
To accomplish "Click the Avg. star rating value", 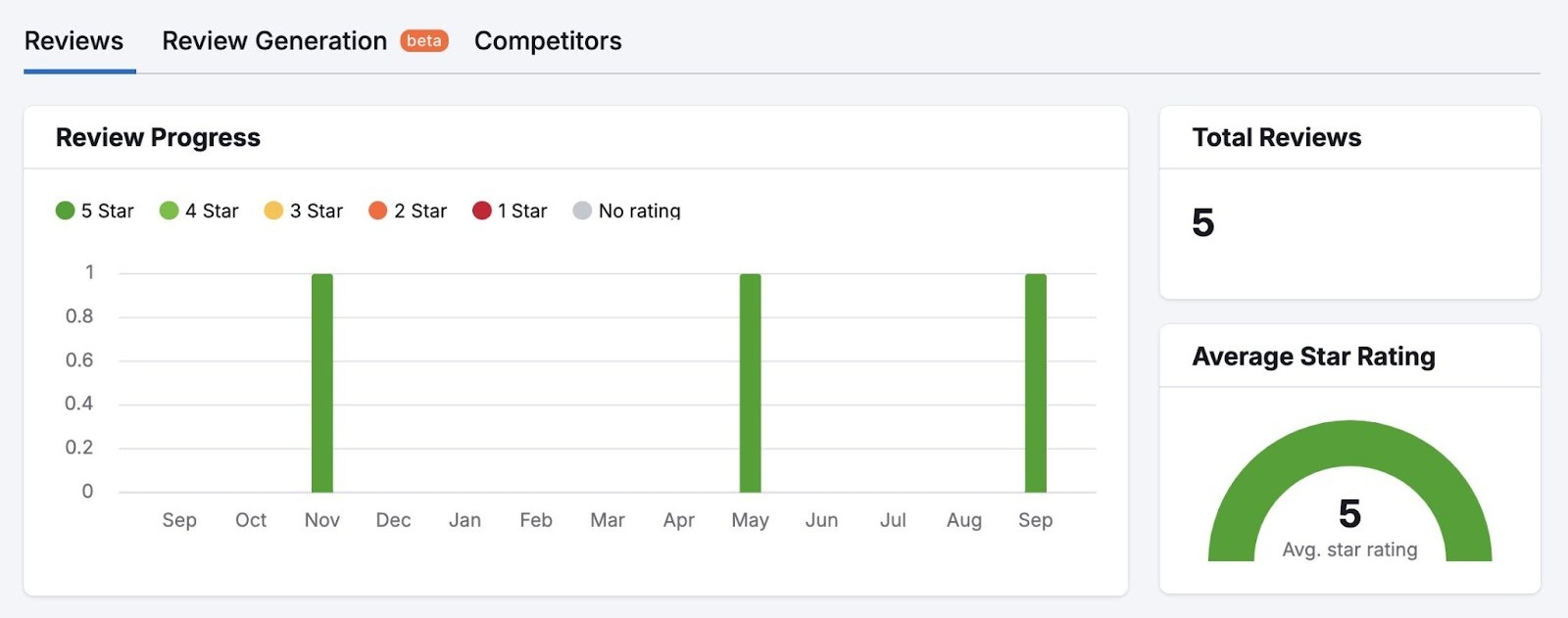I will (1349, 511).
